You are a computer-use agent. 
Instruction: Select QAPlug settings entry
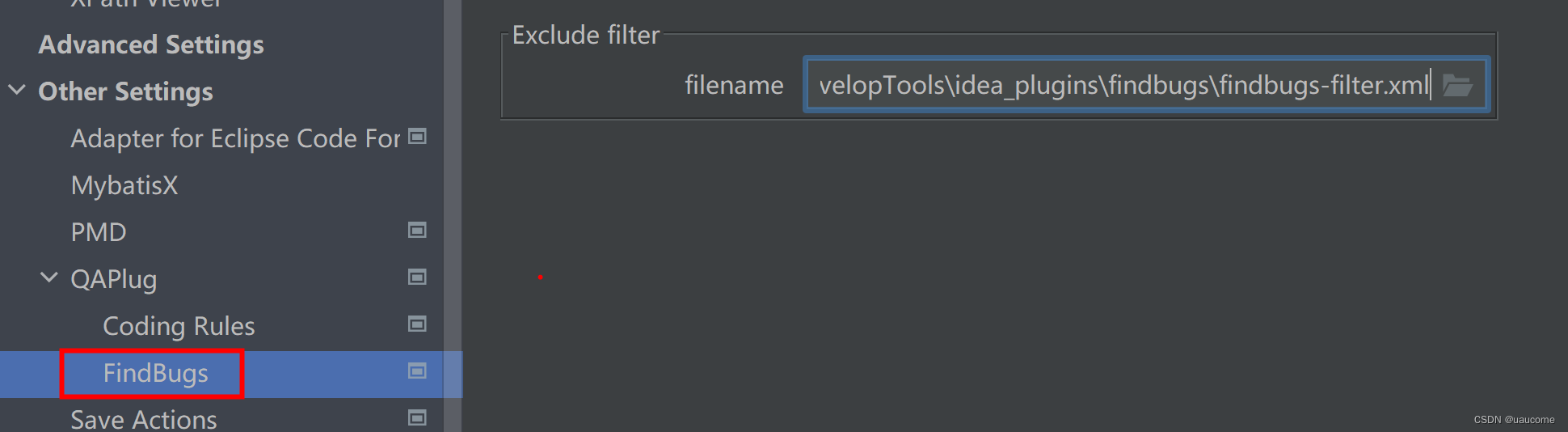114,279
